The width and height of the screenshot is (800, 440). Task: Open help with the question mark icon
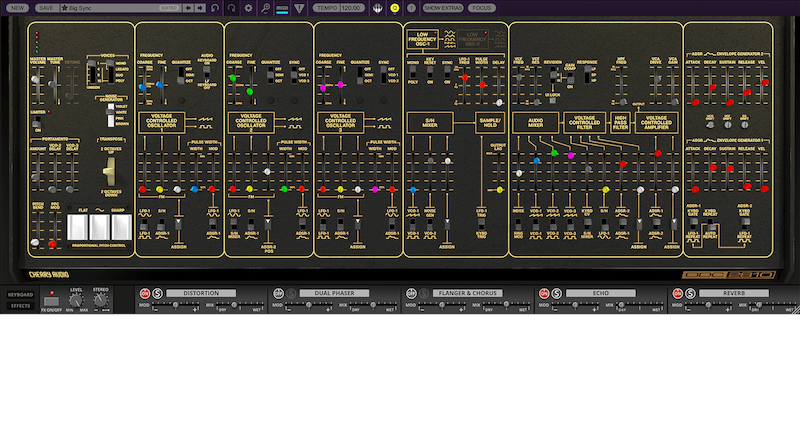click(411, 8)
